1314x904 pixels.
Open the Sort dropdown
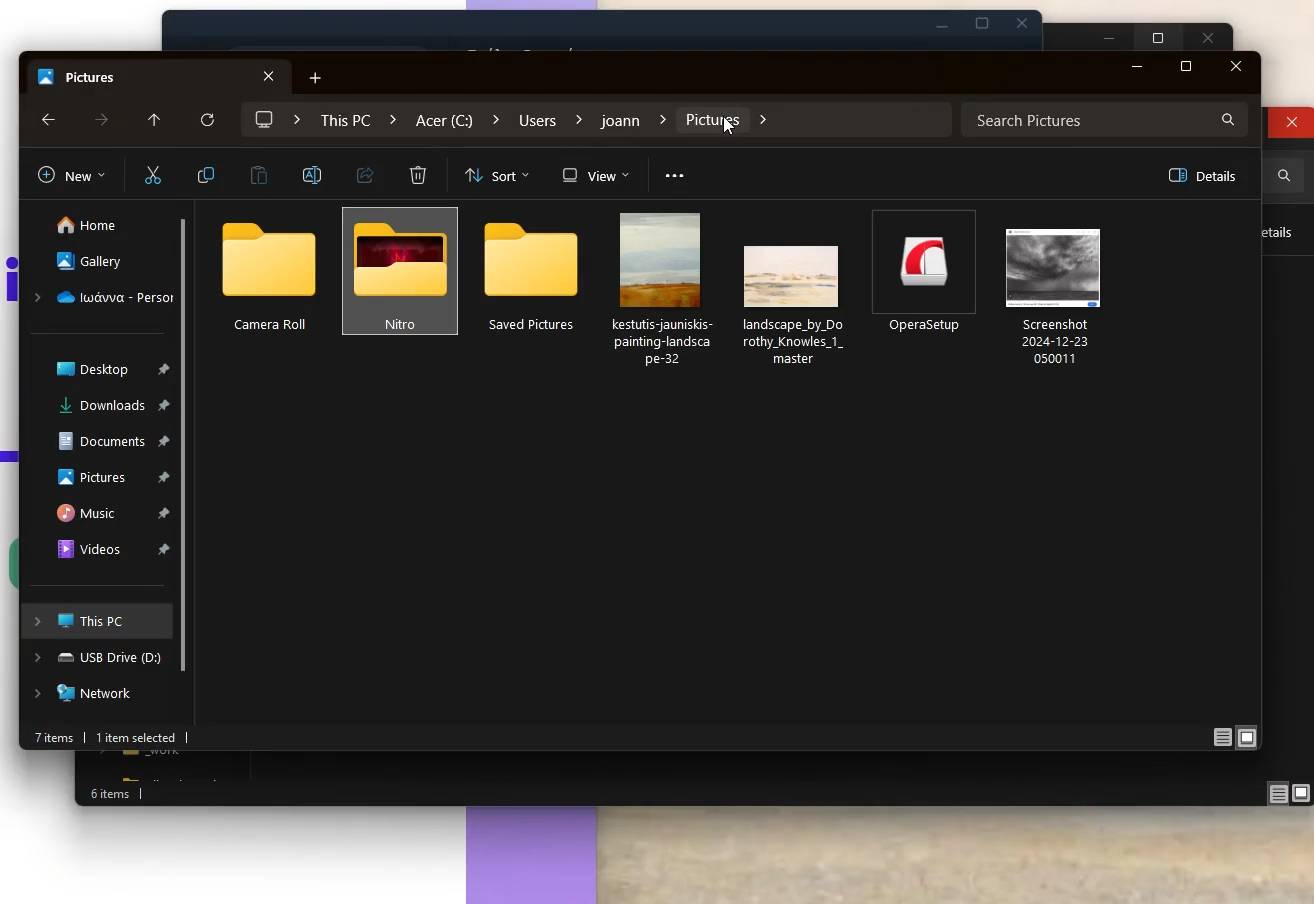pyautogui.click(x=497, y=176)
